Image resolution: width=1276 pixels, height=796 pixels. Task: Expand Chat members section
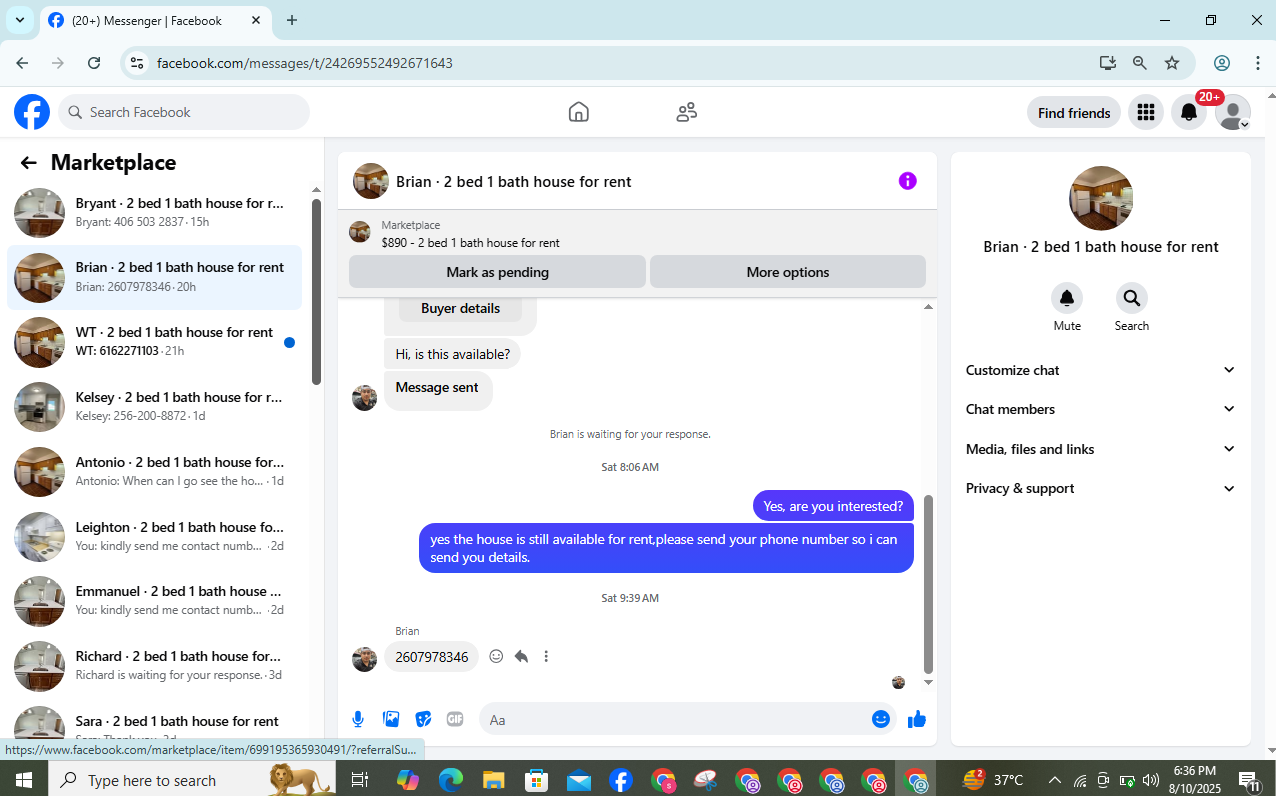(1100, 409)
